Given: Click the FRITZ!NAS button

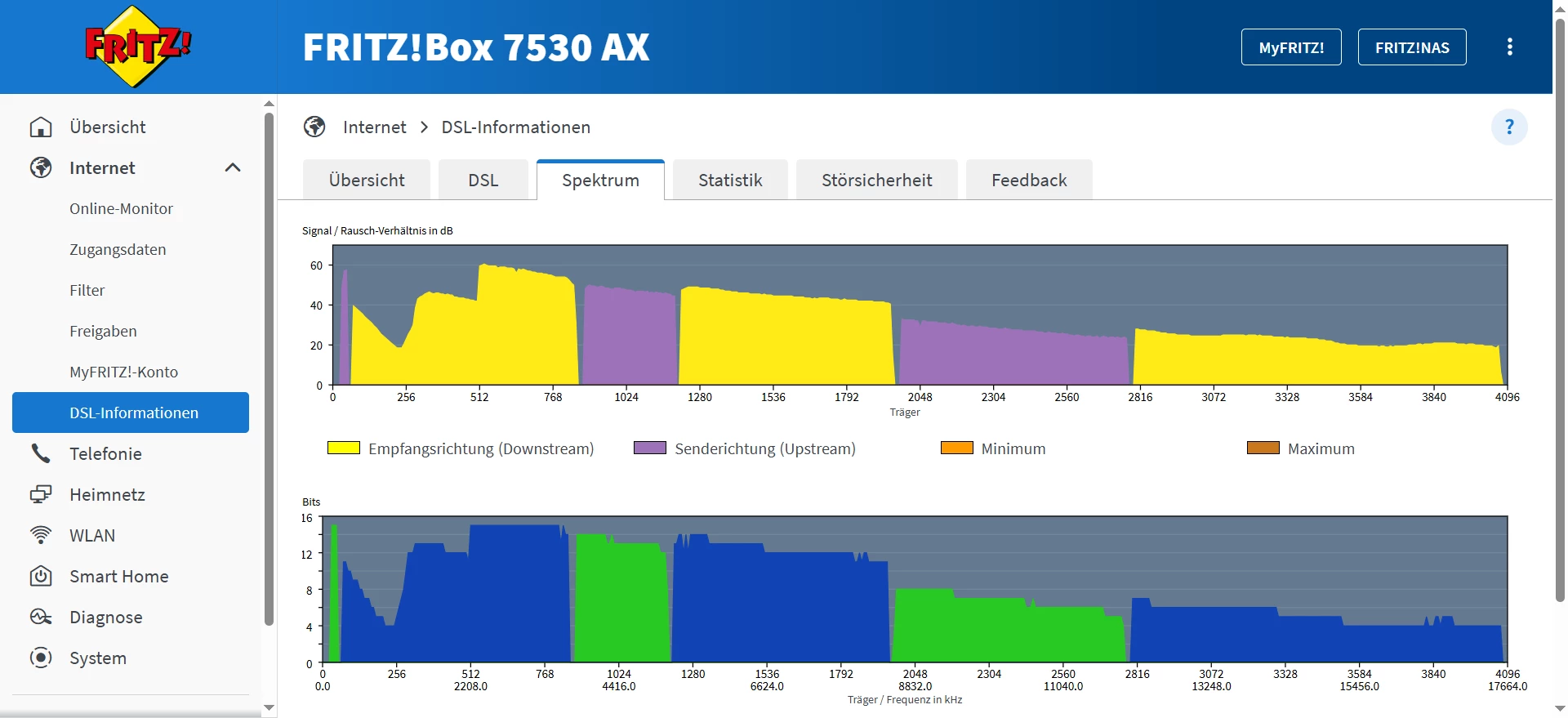Looking at the screenshot, I should click(x=1412, y=47).
